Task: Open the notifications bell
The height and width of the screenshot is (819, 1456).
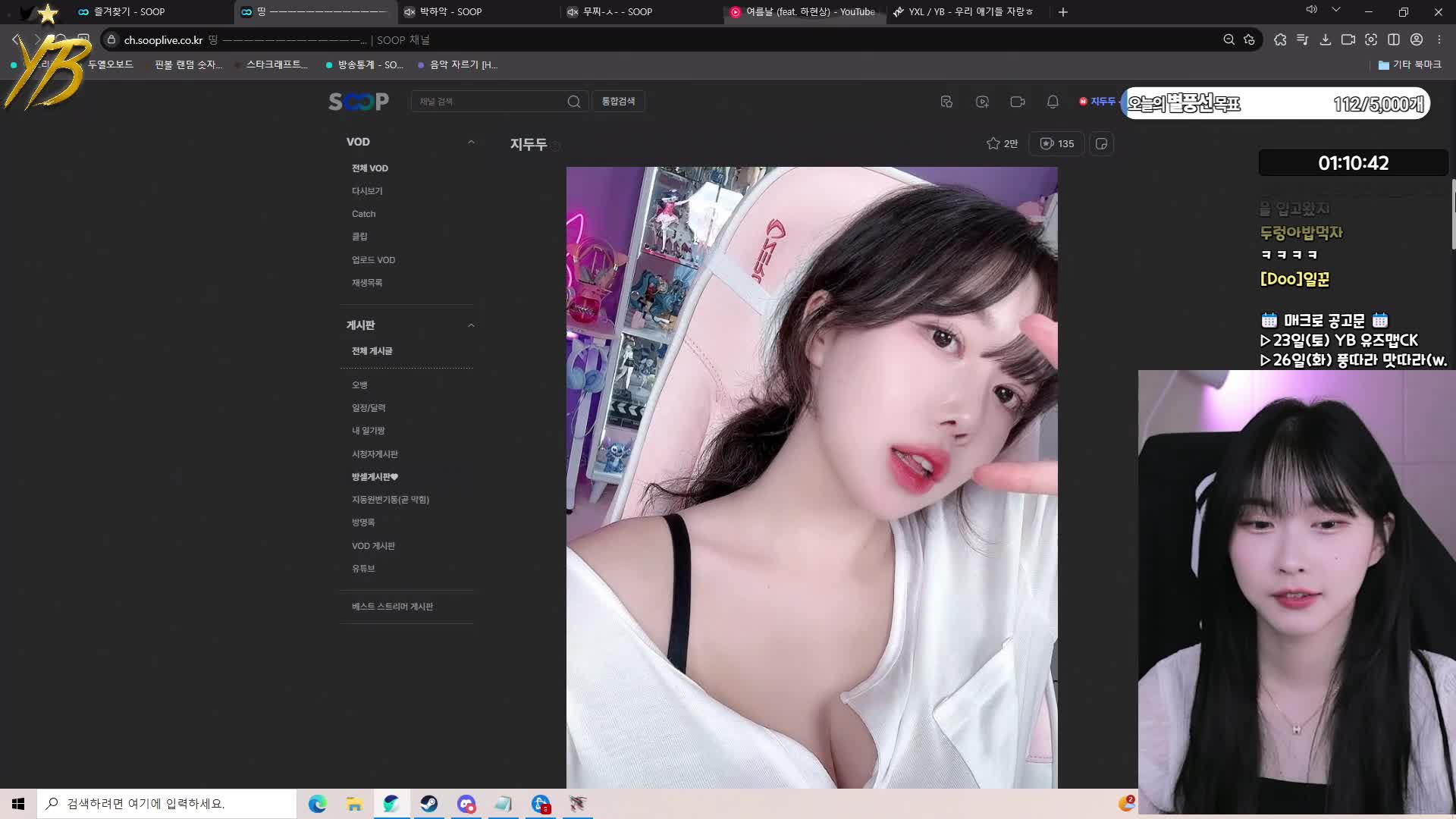Action: (1053, 102)
